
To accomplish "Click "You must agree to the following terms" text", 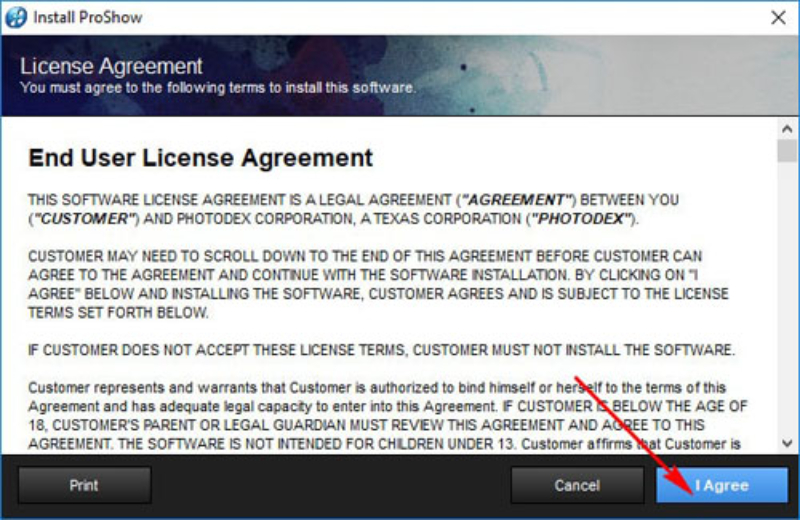I will pos(217,88).
